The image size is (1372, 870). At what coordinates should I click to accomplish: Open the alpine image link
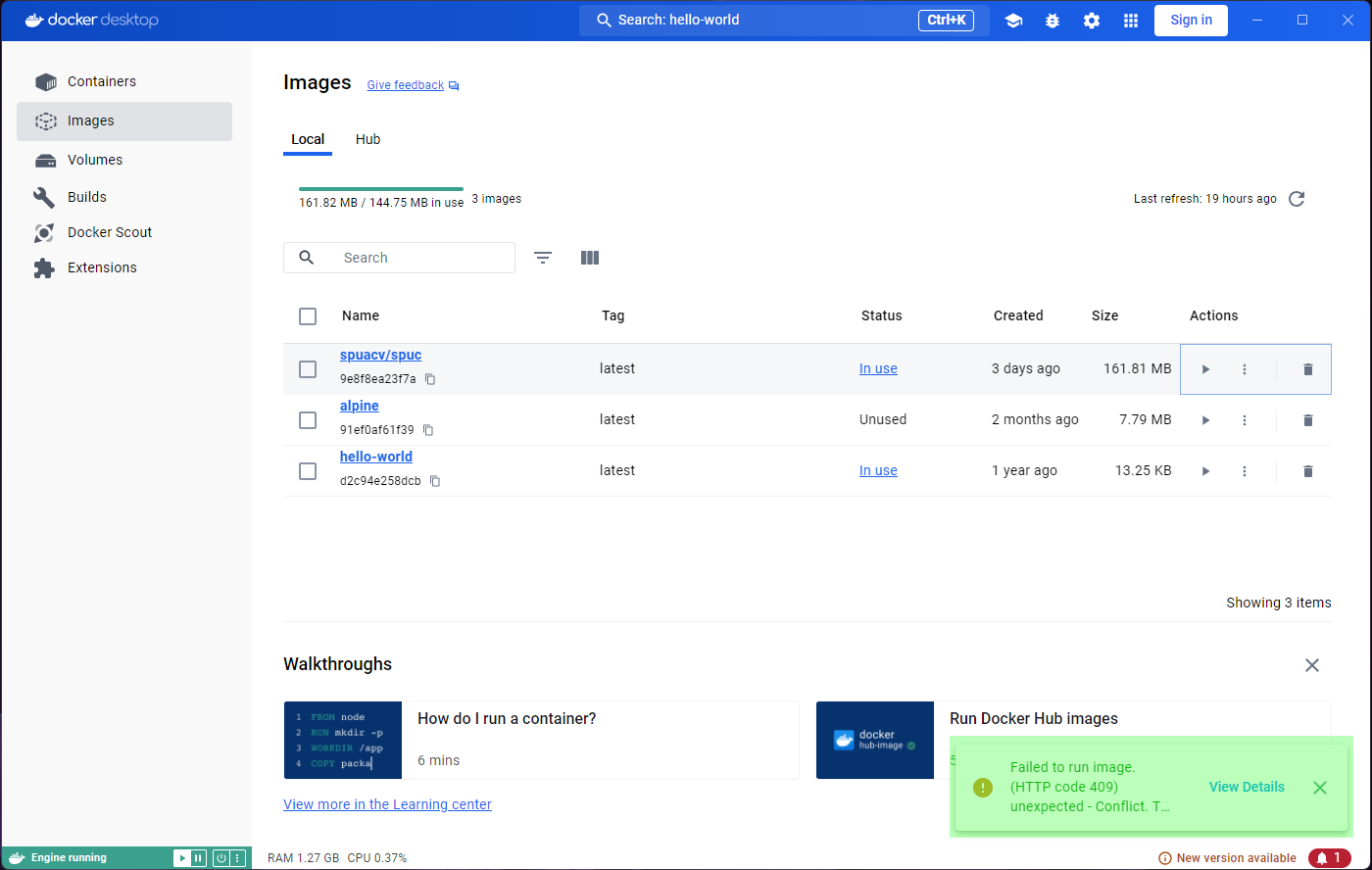coord(360,406)
